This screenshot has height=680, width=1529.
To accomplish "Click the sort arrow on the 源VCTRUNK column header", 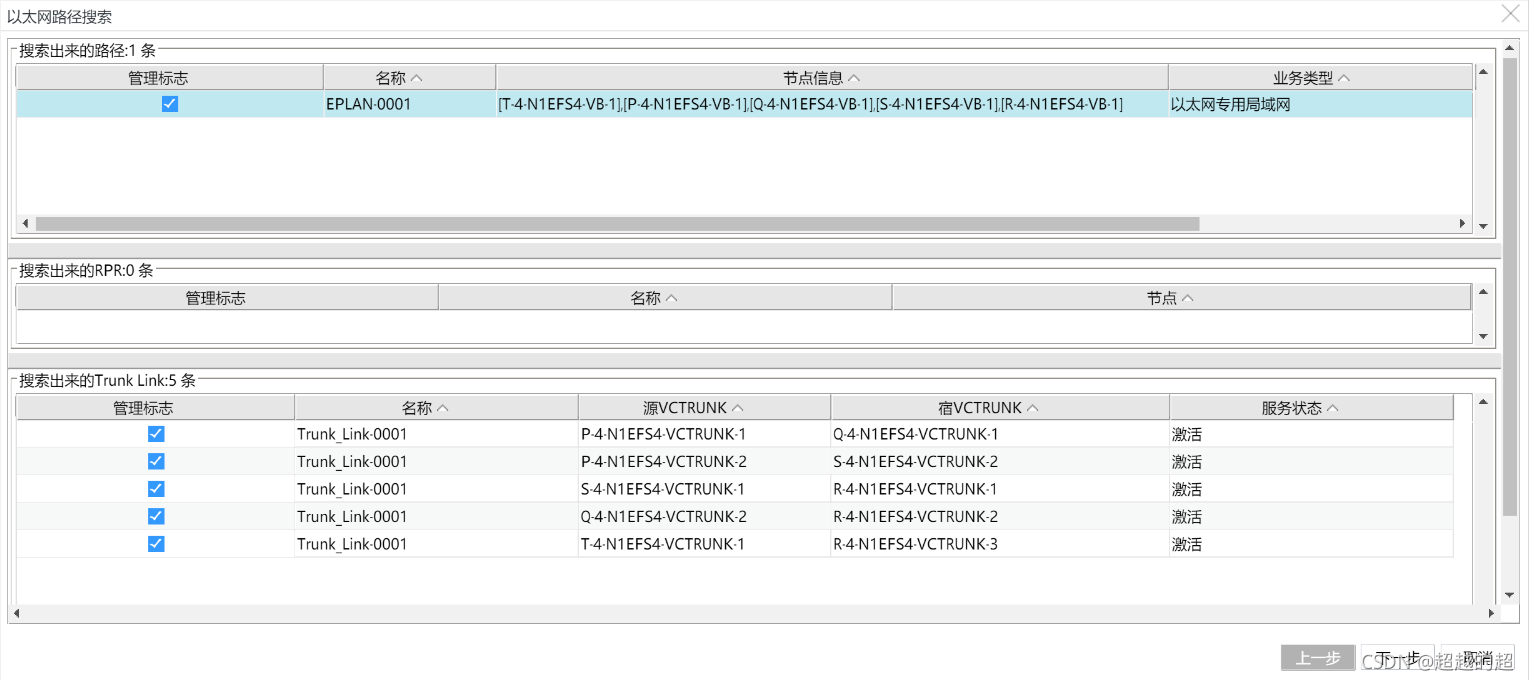I will 738,408.
